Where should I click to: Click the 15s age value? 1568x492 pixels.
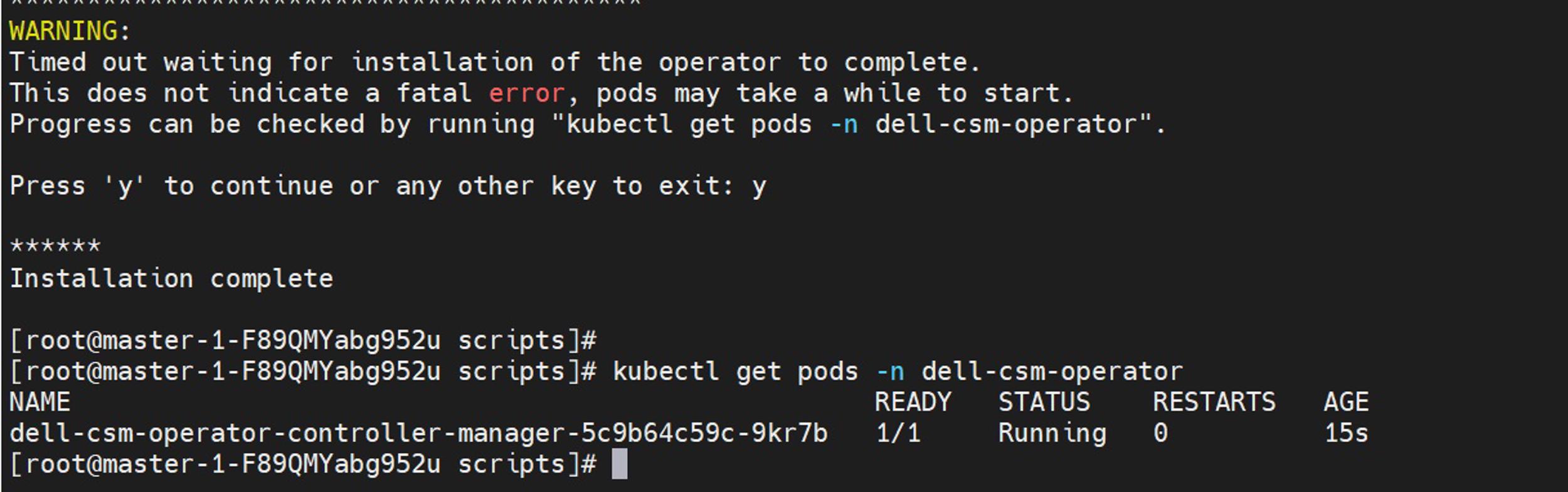(1346, 433)
